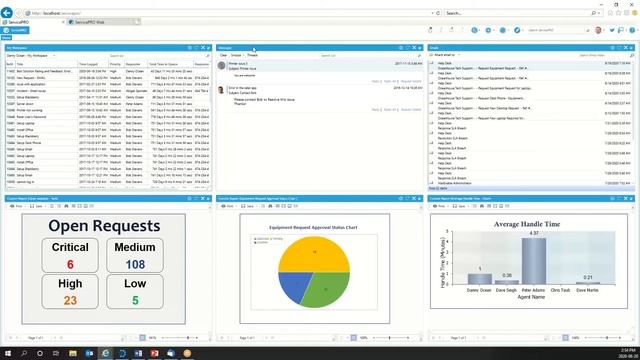This screenshot has height=360, width=640.
Task: Click the chat bubbles icon in toolbar
Action: [621, 30]
